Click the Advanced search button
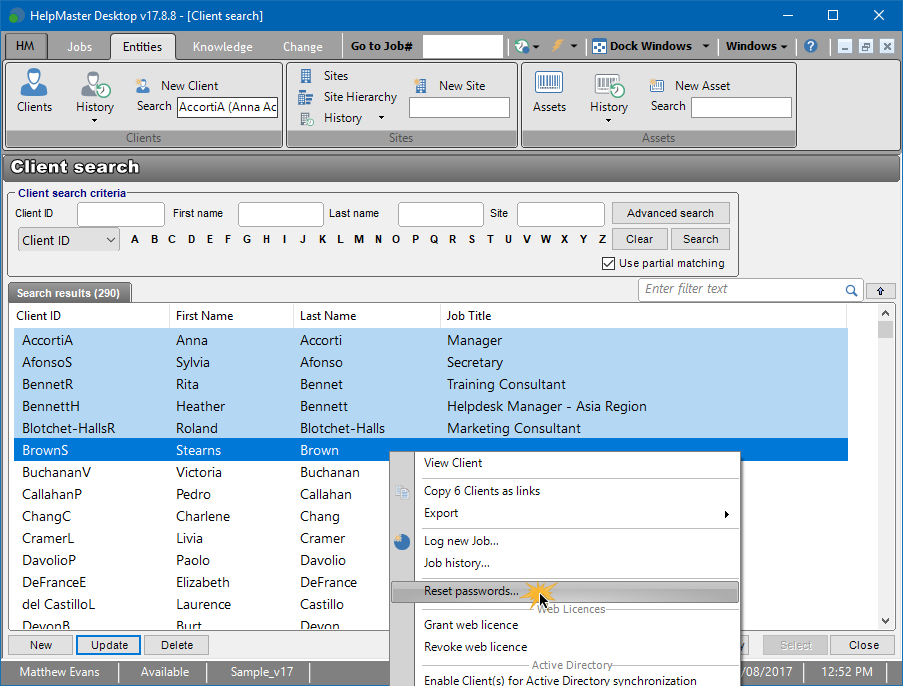The image size is (903, 686). [x=670, y=213]
